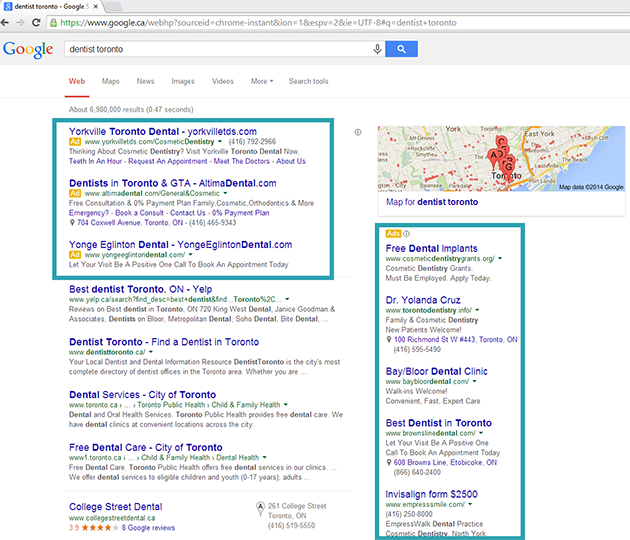Expand dropdown arrow next to yelp.ca URL
The width and height of the screenshot is (630, 540).
click(x=287, y=299)
